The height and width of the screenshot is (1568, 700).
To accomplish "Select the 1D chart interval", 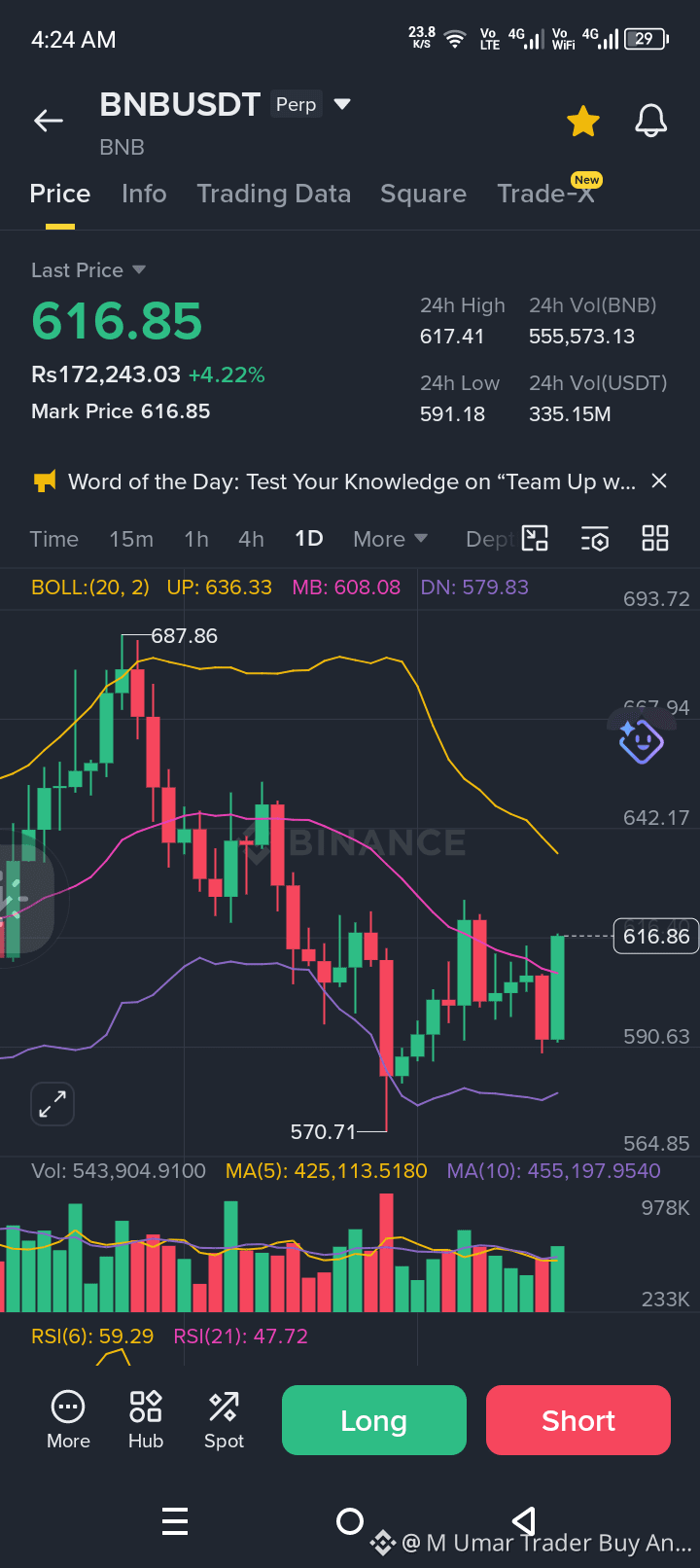I will (309, 539).
